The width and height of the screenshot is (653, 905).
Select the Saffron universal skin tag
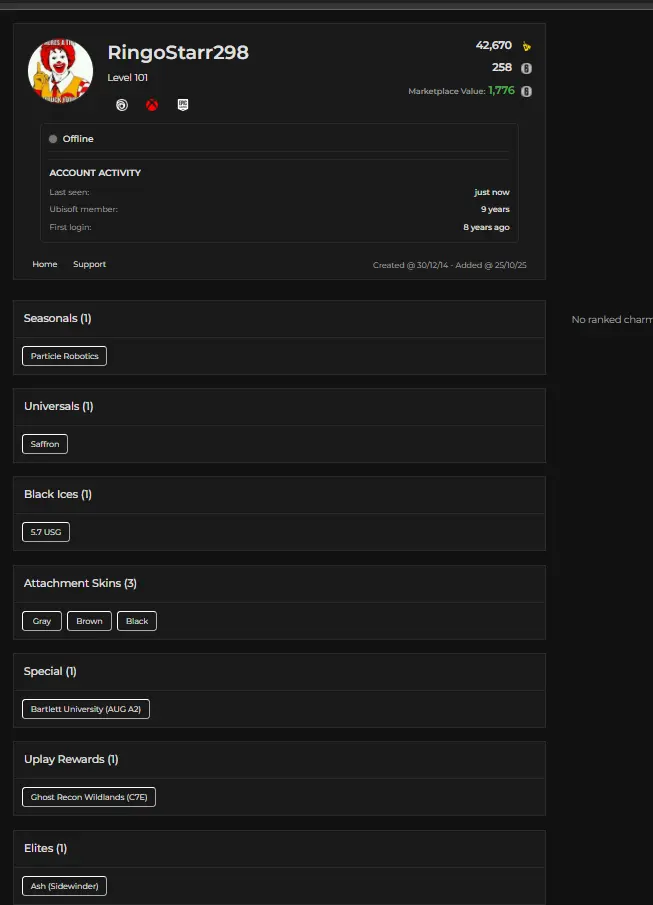[45, 444]
